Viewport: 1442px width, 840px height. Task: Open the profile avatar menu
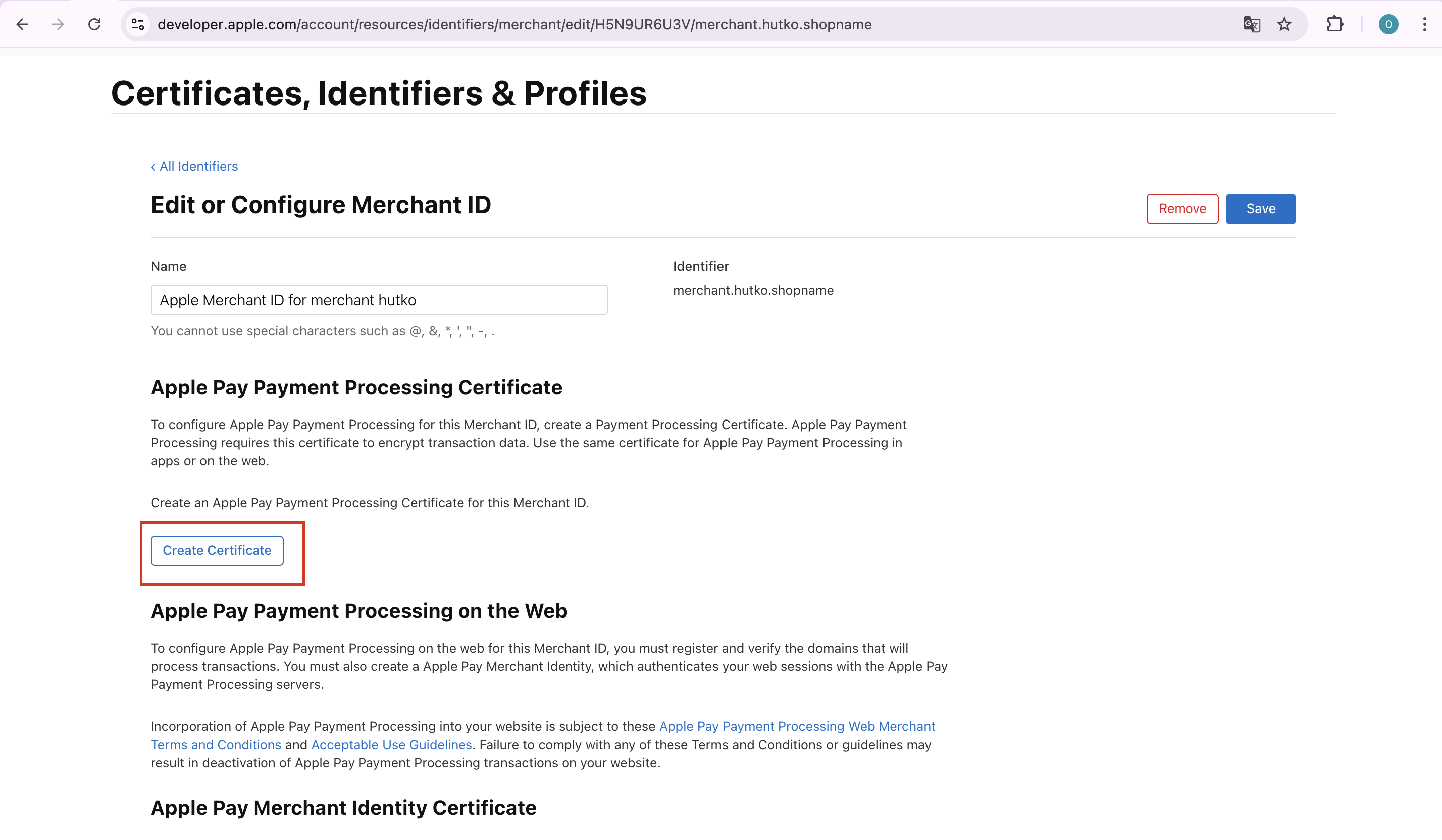point(1388,24)
